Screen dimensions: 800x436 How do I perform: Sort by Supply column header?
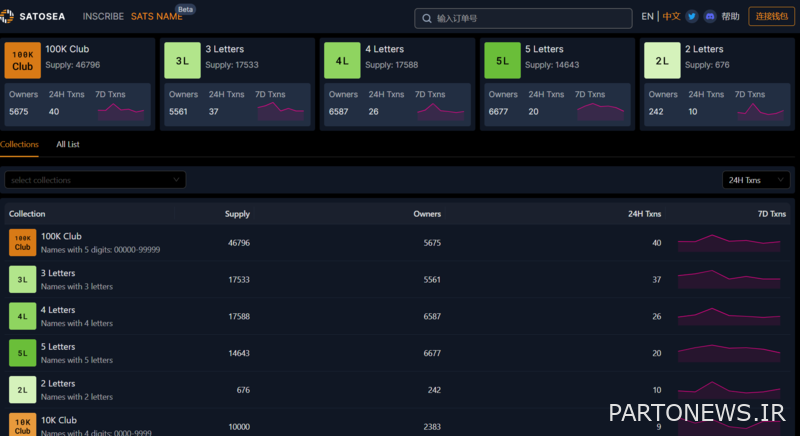click(237, 214)
